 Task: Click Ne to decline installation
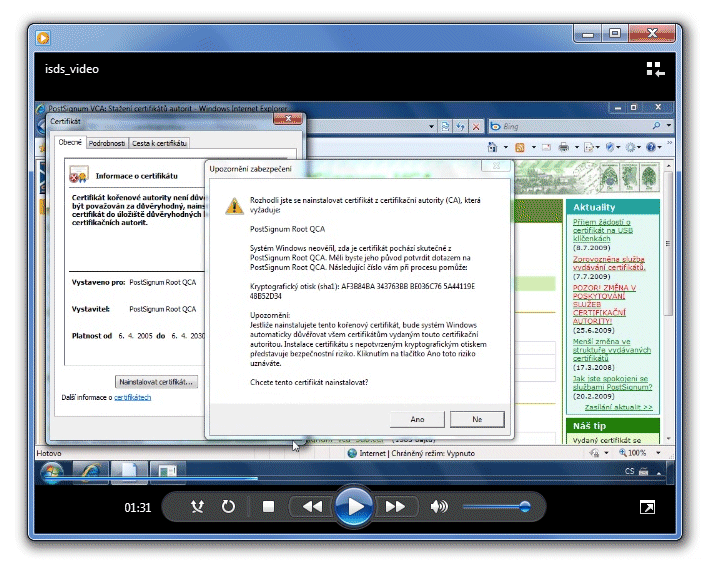pos(477,419)
